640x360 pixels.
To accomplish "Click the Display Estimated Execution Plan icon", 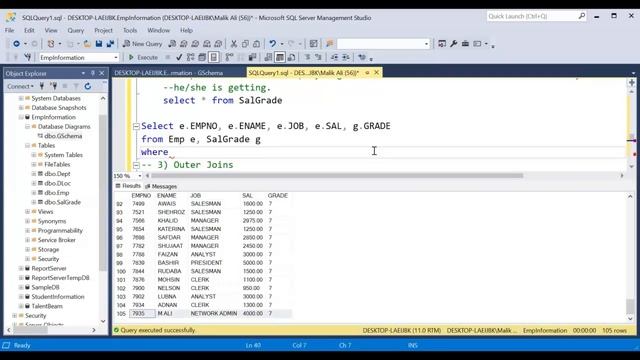I will (191, 58).
